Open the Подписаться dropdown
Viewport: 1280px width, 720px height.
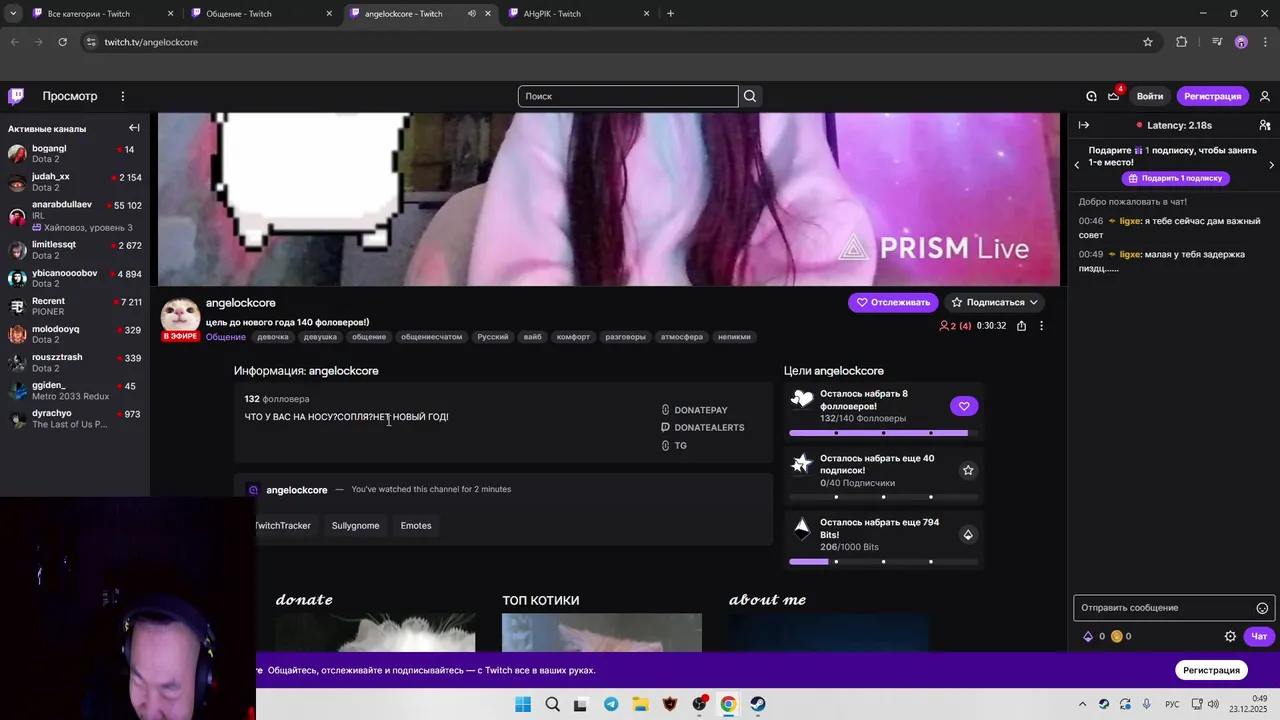tap(995, 302)
